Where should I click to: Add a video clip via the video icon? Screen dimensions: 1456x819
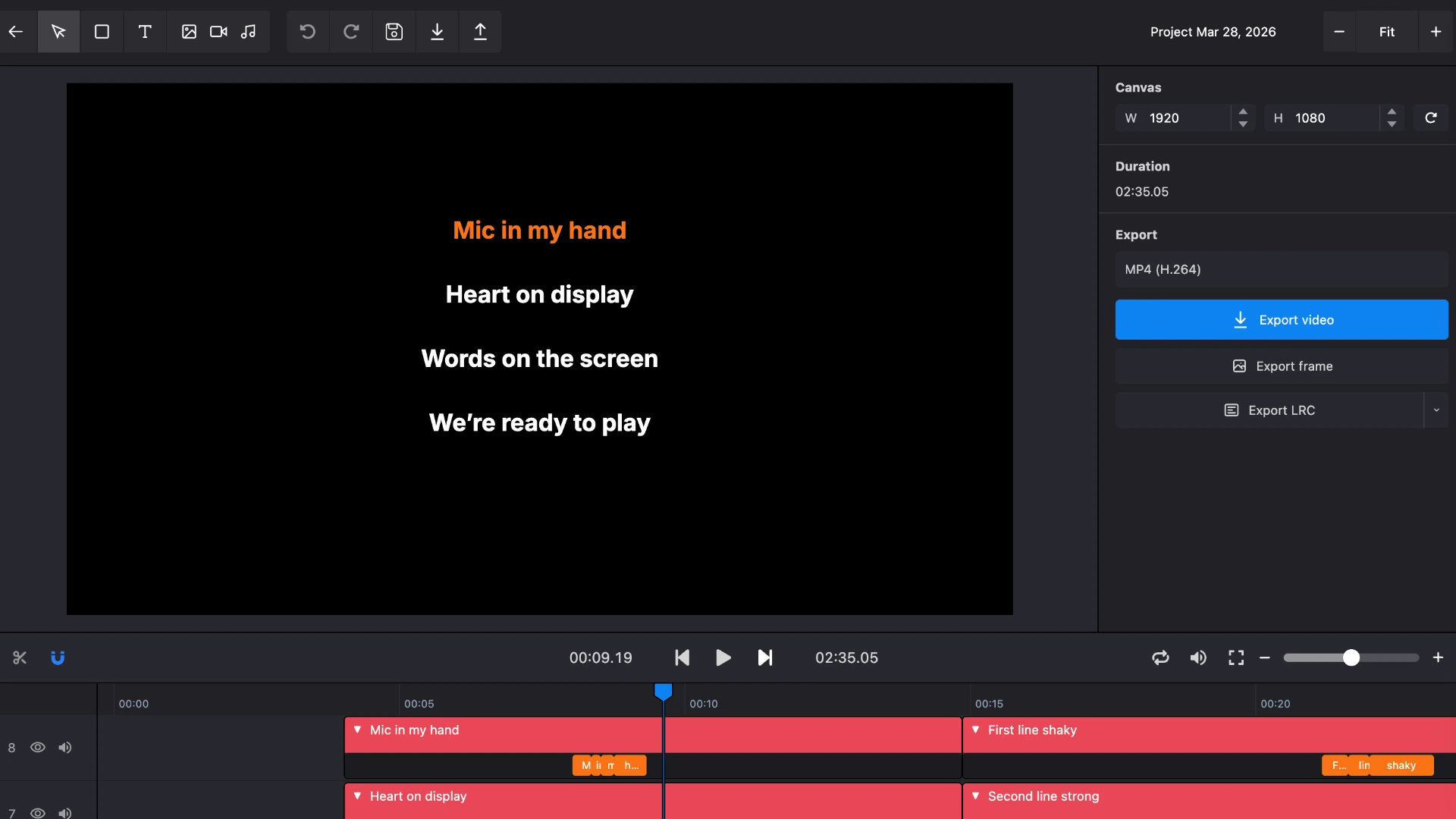pyautogui.click(x=218, y=31)
